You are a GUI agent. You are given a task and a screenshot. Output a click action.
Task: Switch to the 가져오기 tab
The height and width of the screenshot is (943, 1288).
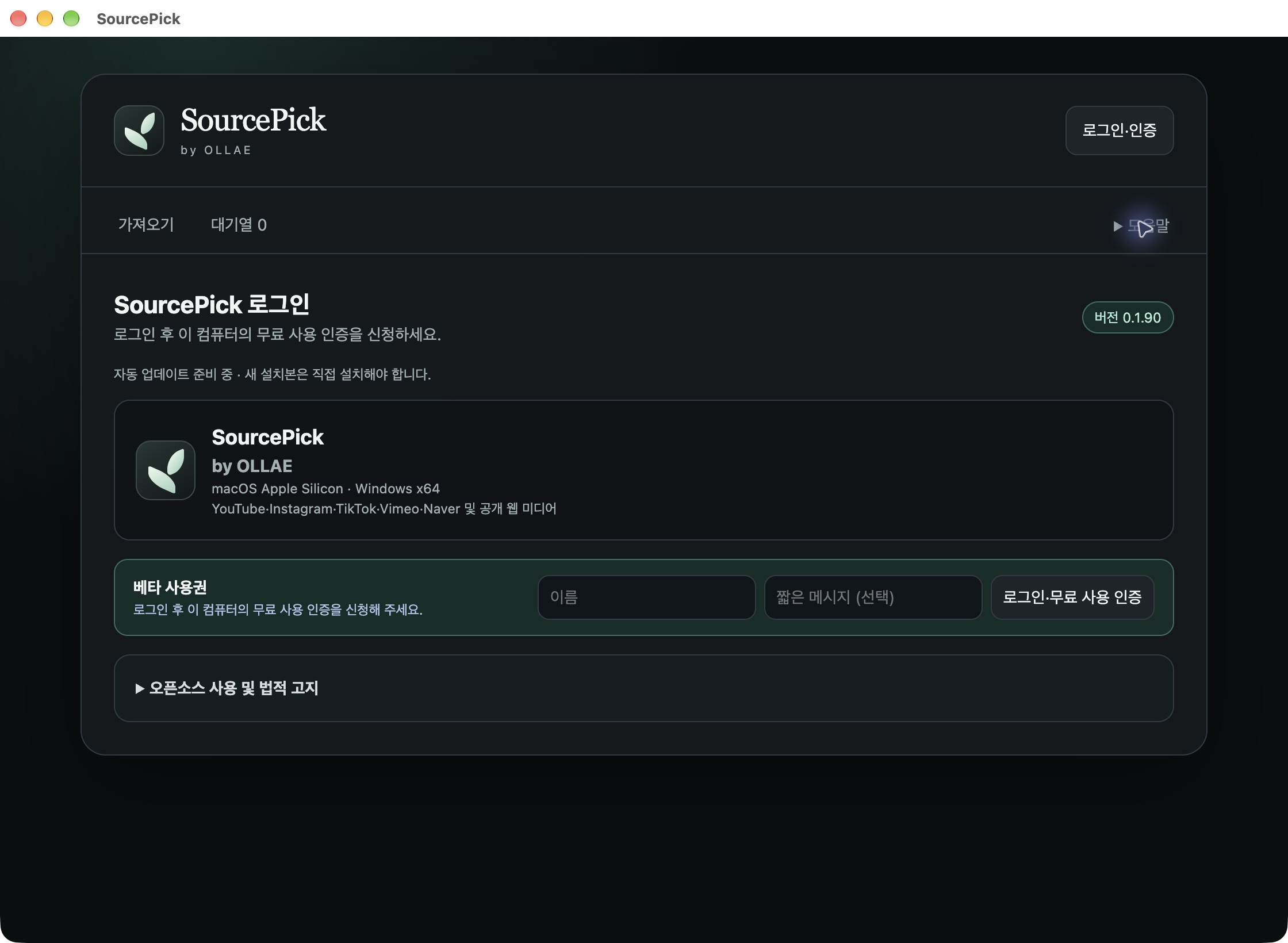pyautogui.click(x=146, y=224)
